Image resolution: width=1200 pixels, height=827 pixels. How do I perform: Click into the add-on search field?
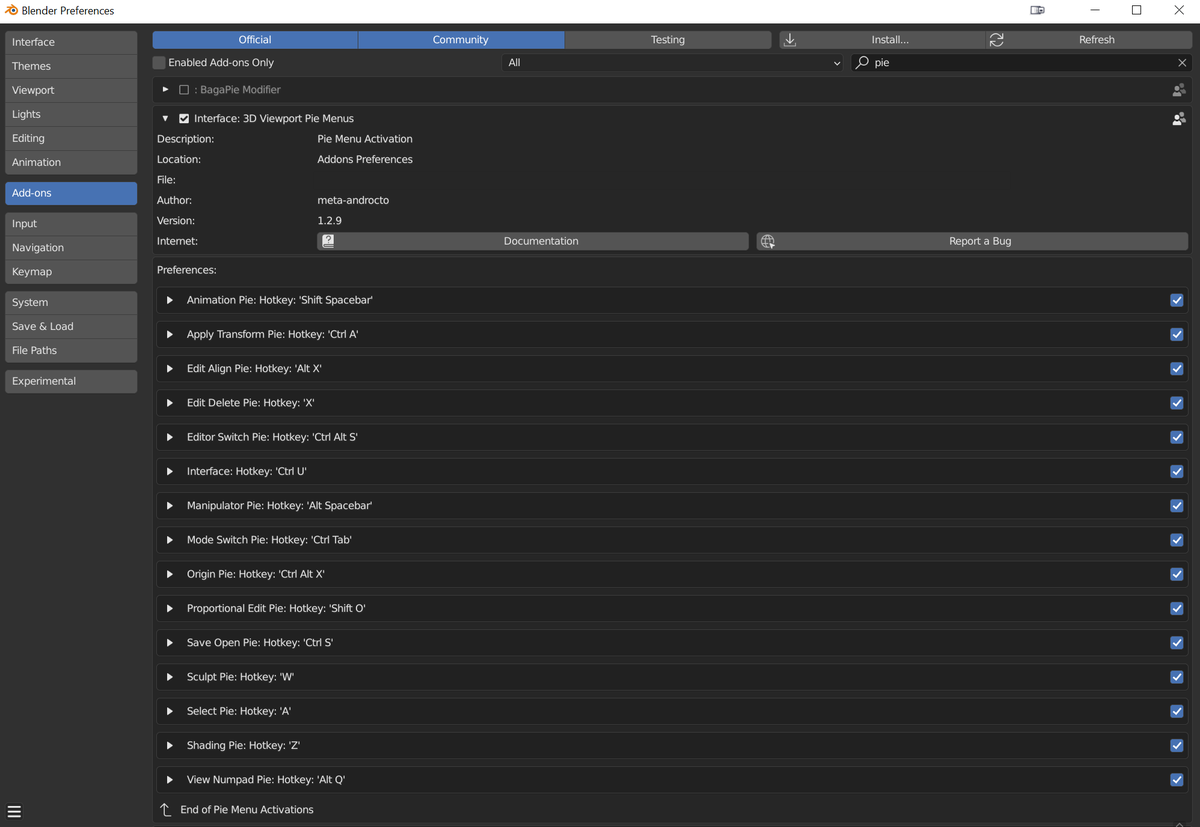point(1020,62)
